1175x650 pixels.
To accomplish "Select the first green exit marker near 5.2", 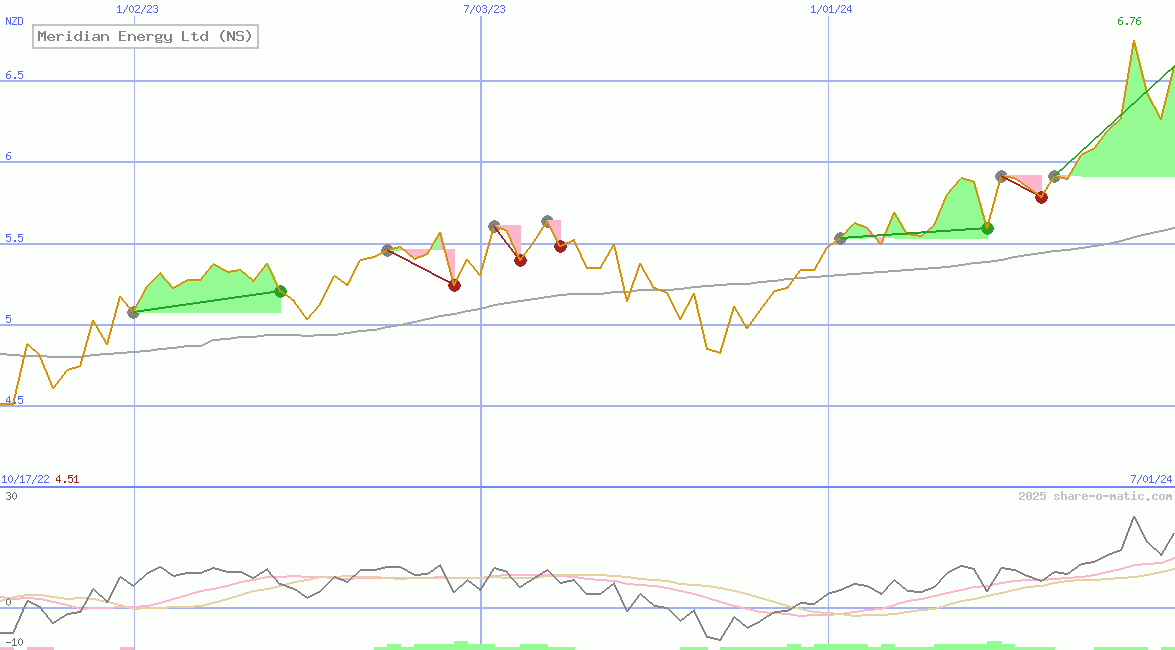I will tap(281, 291).
